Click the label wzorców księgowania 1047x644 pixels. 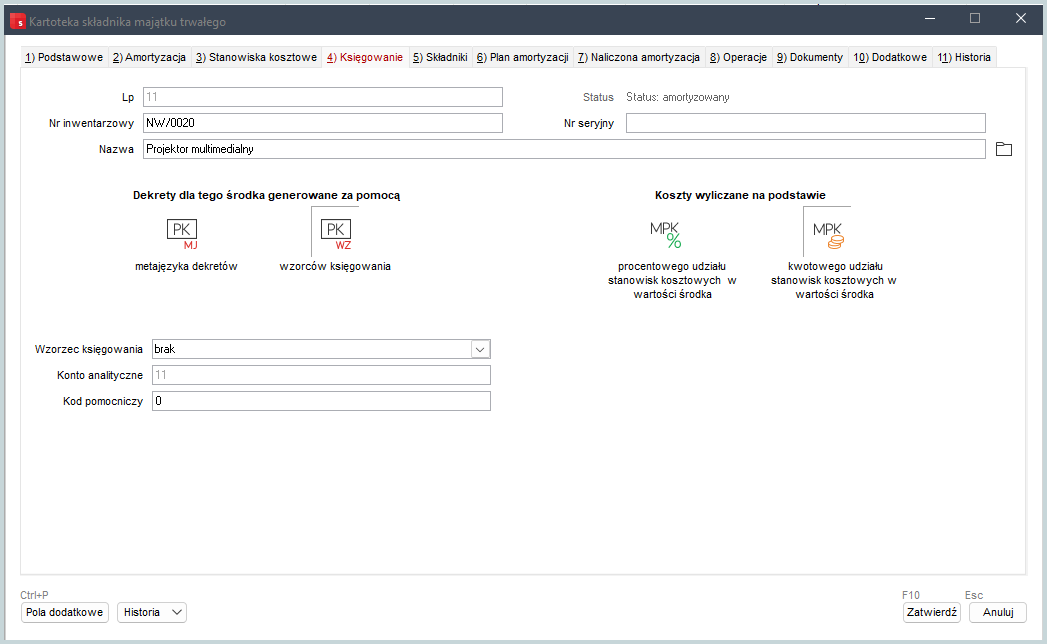pos(335,267)
